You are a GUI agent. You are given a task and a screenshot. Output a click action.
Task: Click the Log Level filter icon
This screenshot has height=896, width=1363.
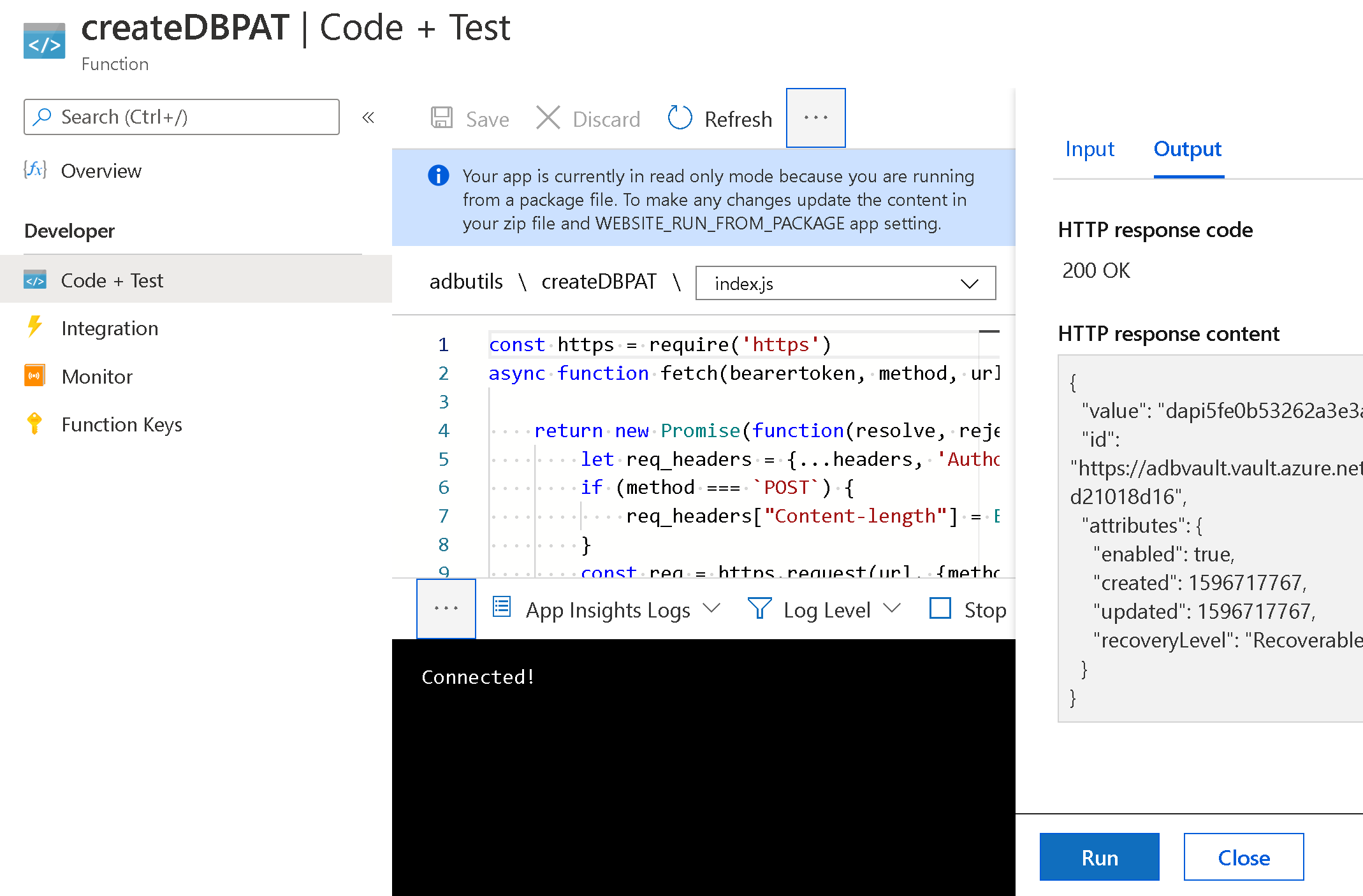coord(759,608)
